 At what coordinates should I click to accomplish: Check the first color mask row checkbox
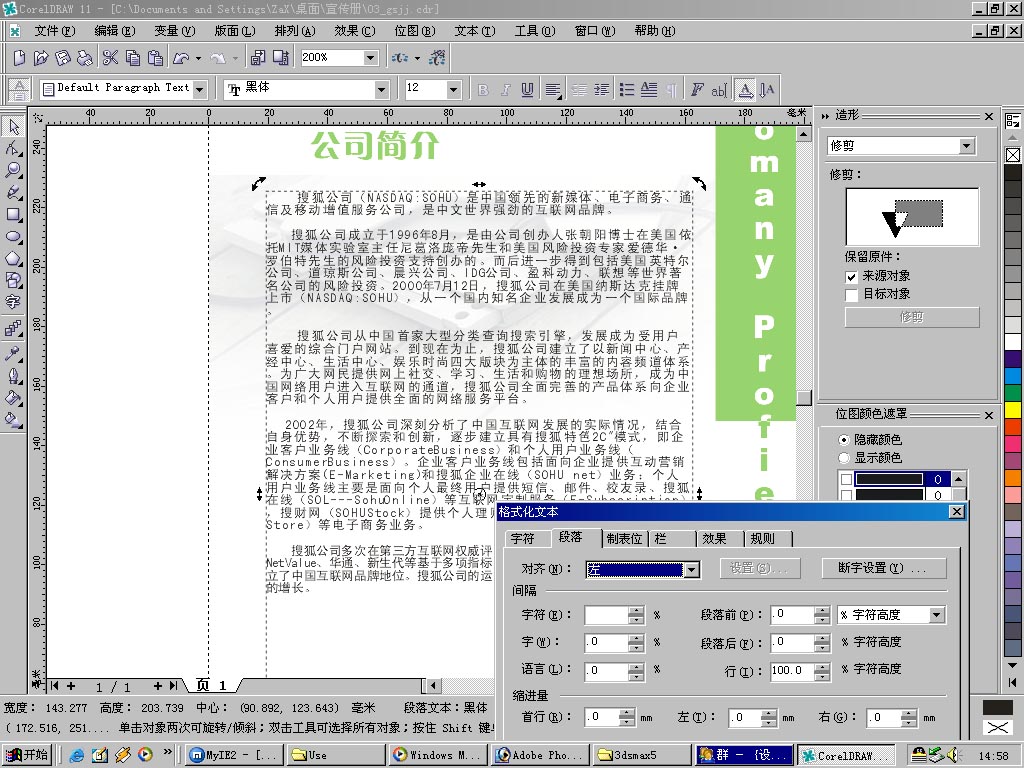(846, 479)
